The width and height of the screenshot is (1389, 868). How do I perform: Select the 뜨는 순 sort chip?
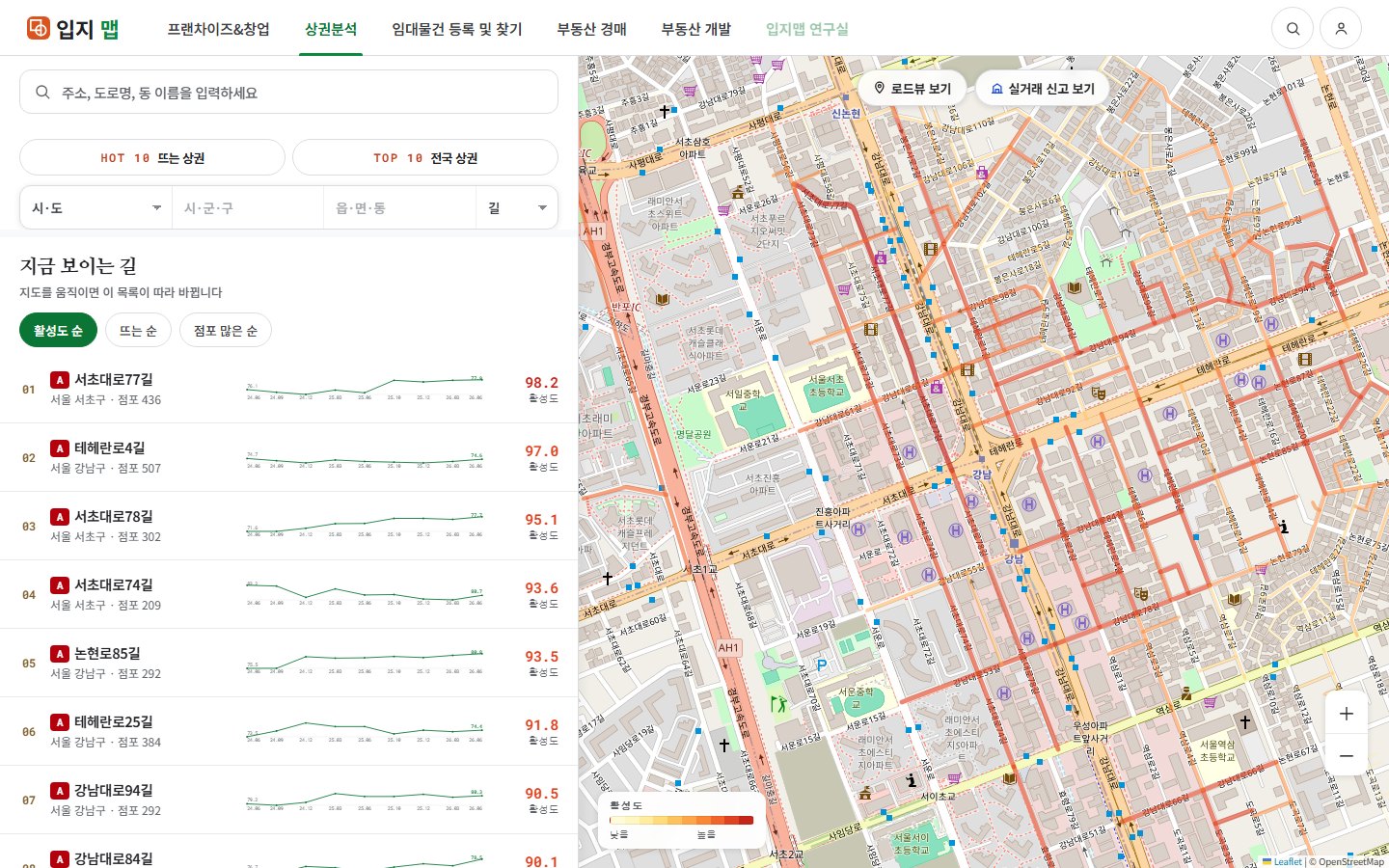point(138,330)
